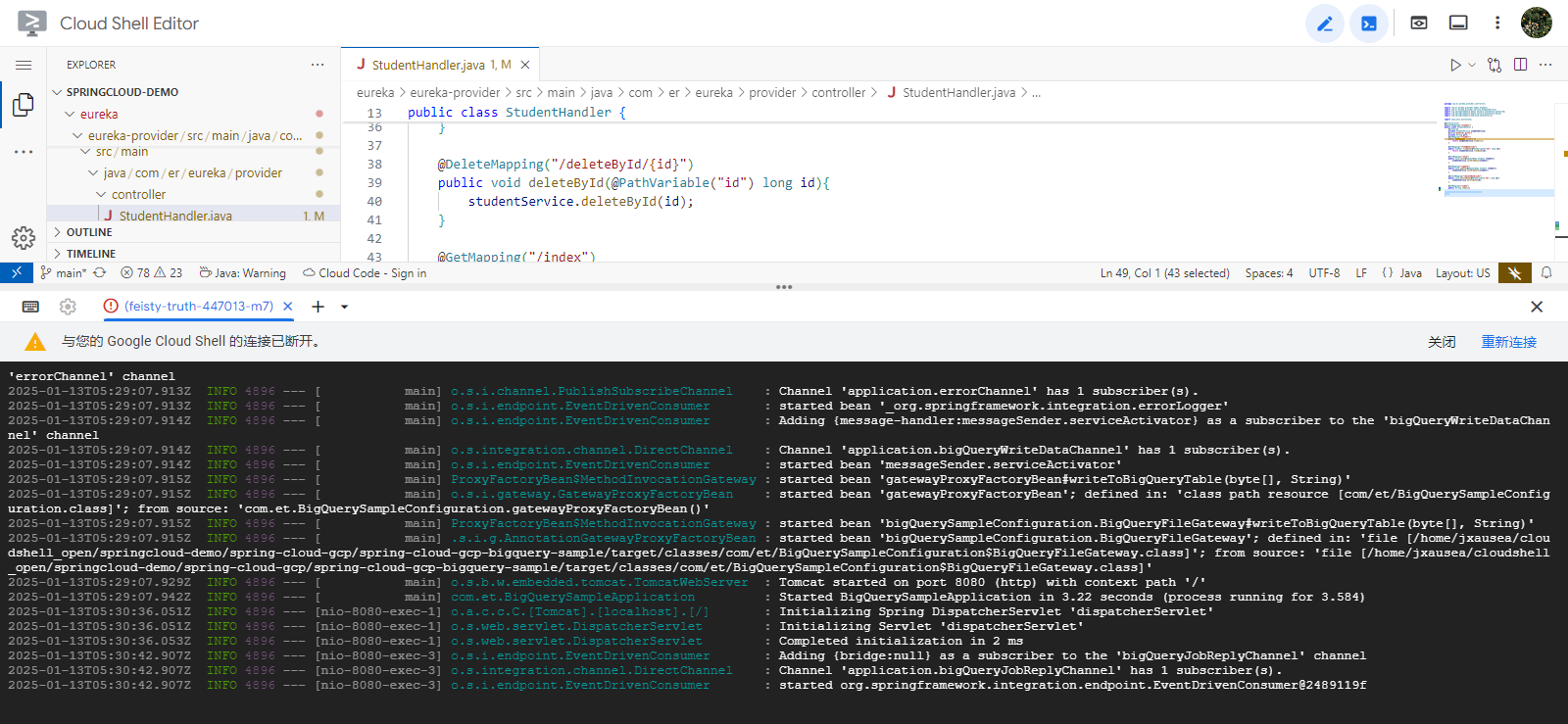The image size is (1568, 724).
Task: Click the Run Java play button
Action: pos(1455,65)
